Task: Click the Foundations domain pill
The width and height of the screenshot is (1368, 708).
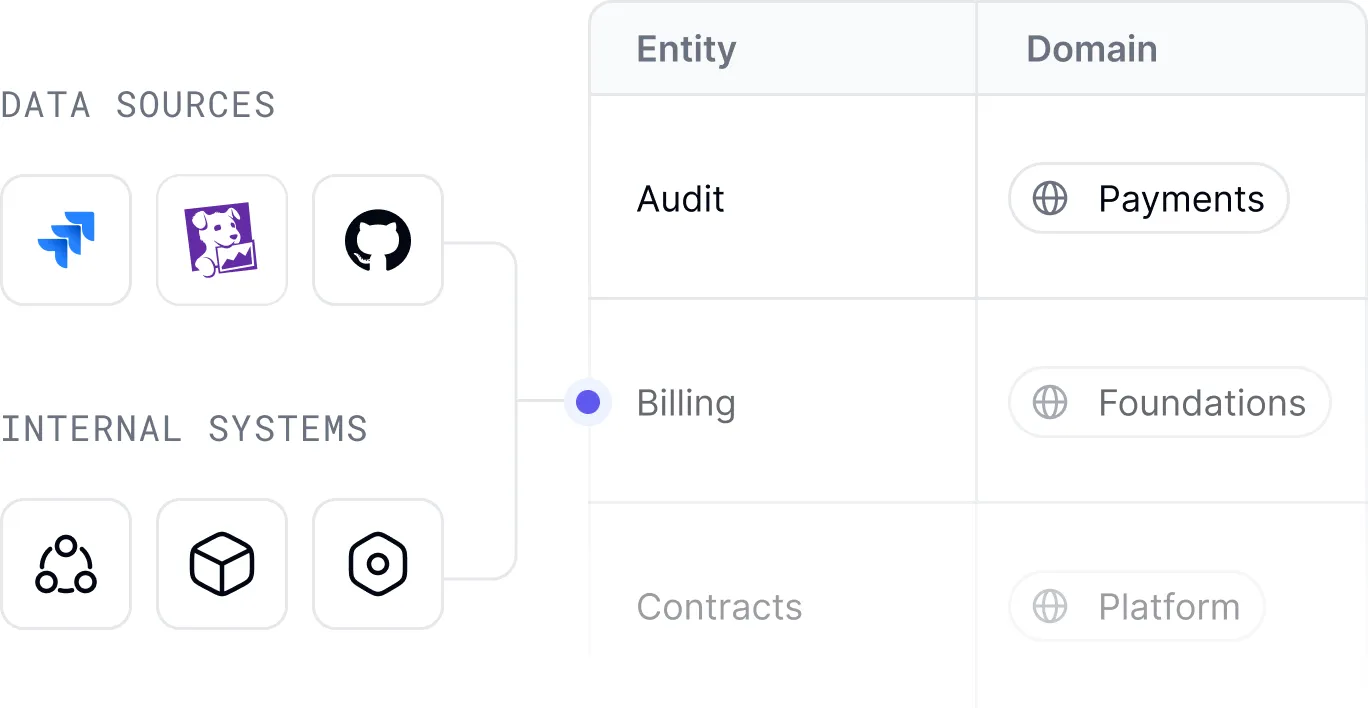Action: pyautogui.click(x=1169, y=402)
